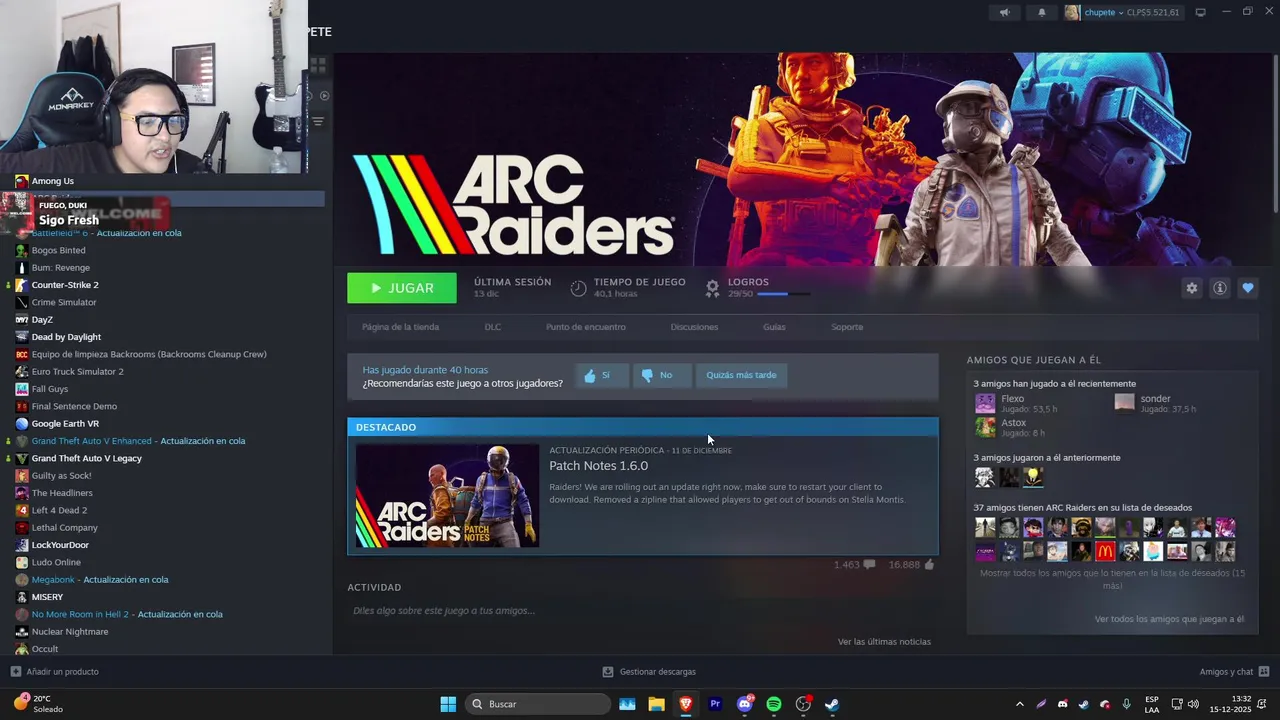Open Ver las últimas noticias link
Screen dimensions: 1280x720
pos(884,642)
